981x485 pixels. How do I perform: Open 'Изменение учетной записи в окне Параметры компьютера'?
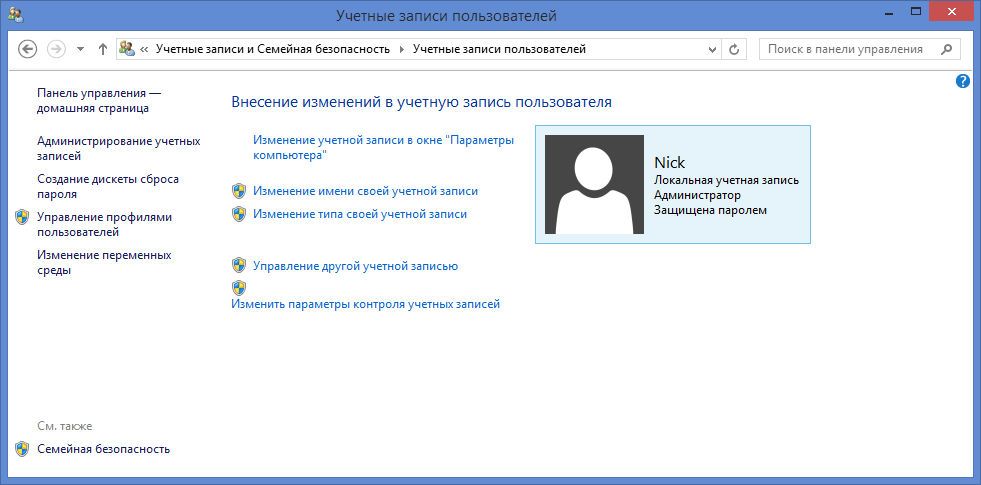(384, 147)
